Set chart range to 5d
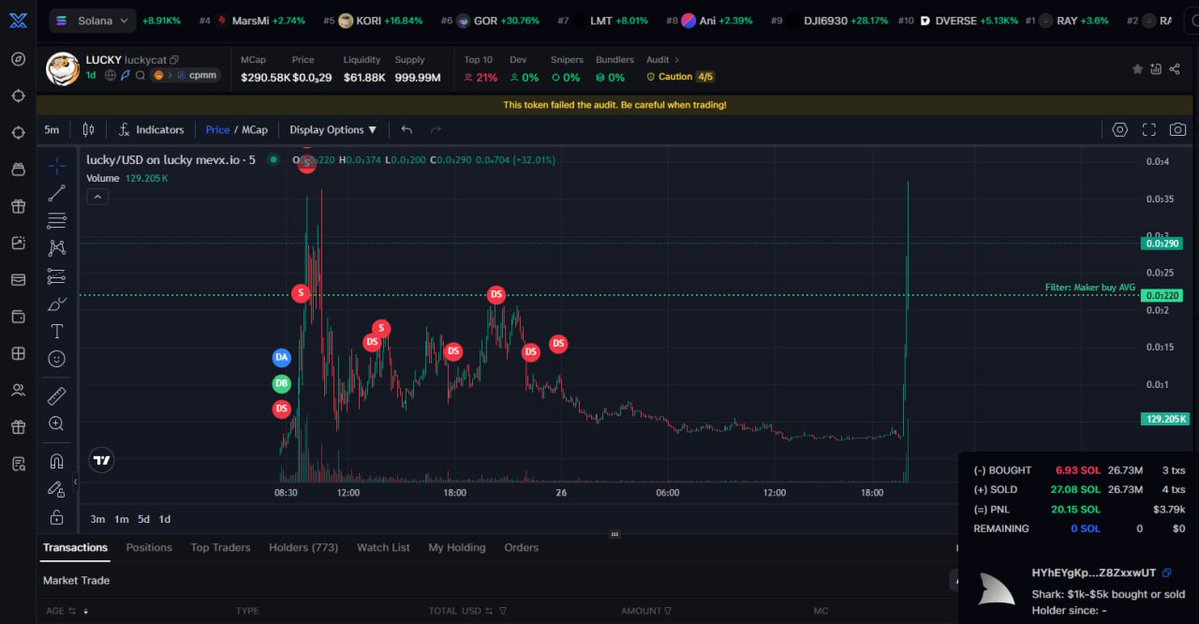1199x624 pixels. point(144,519)
